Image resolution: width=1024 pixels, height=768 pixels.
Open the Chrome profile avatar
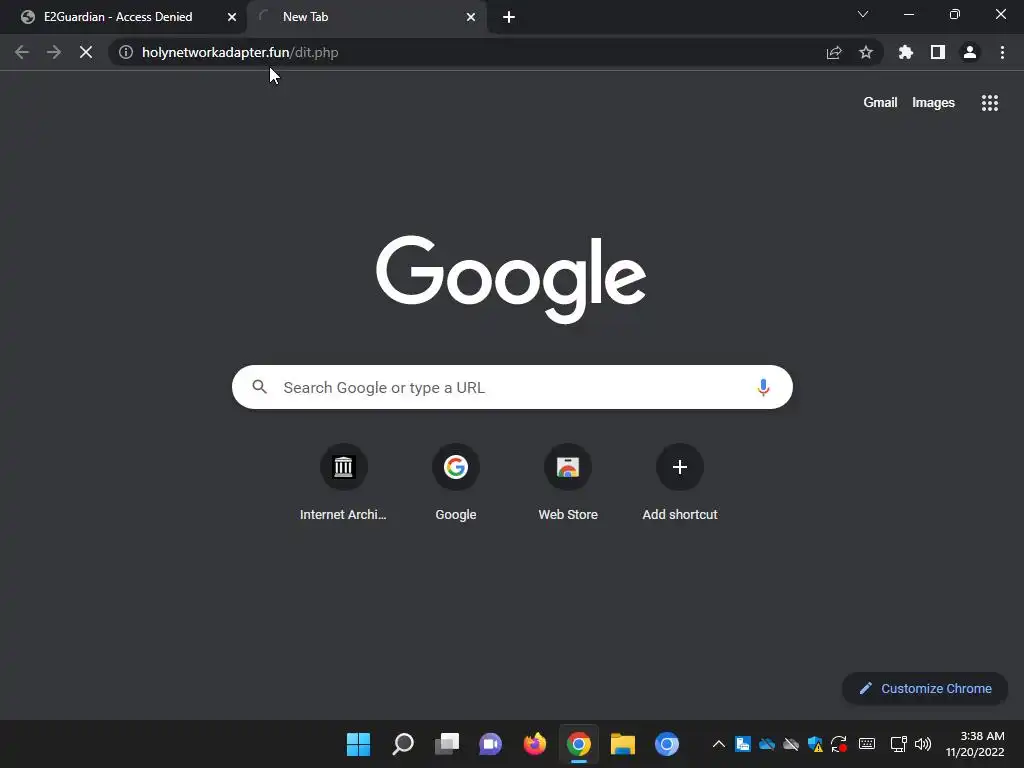pos(970,52)
